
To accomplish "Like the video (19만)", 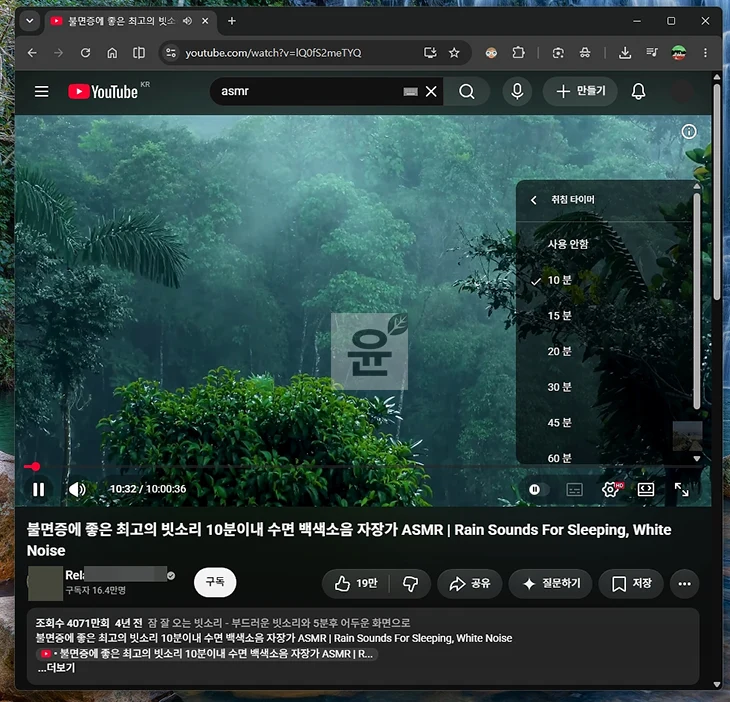I will tap(356, 583).
